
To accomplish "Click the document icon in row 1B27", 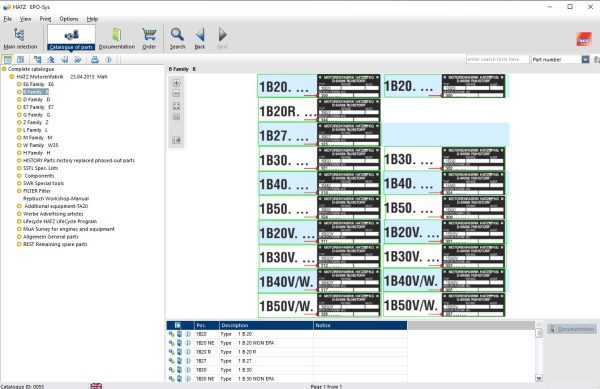I will (x=179, y=361).
